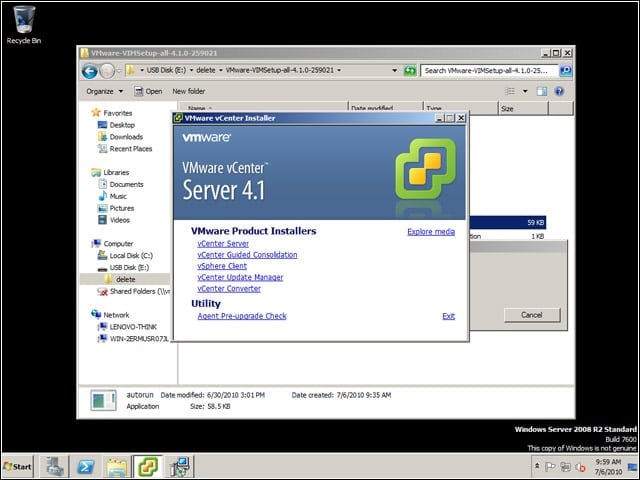
Task: Click the Date modified column header
Action: click(386, 109)
